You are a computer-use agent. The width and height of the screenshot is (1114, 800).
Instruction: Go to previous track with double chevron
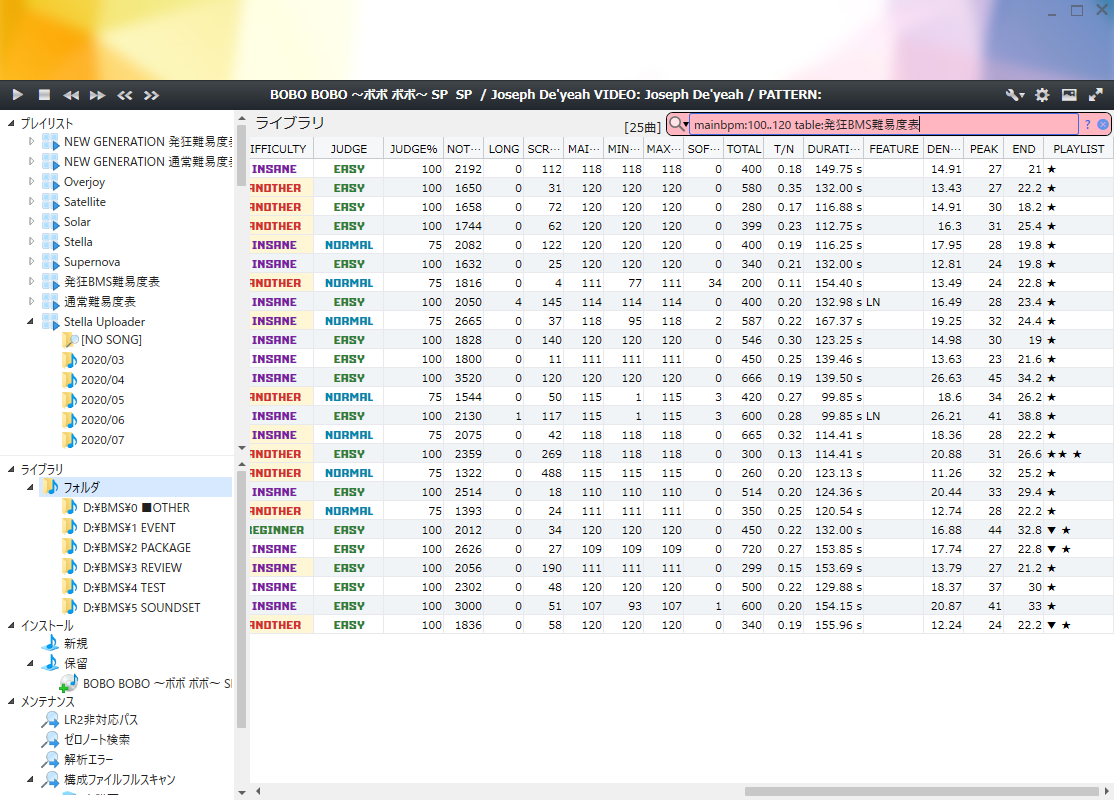pyautogui.click(x=125, y=95)
